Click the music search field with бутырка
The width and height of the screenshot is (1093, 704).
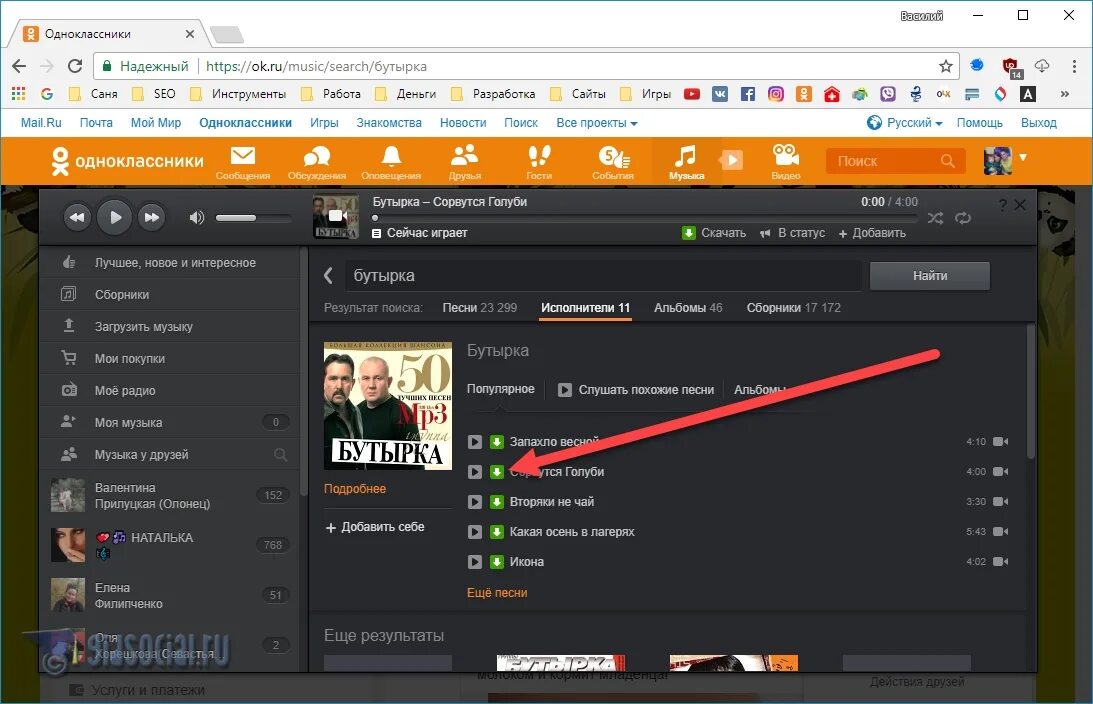coord(603,275)
